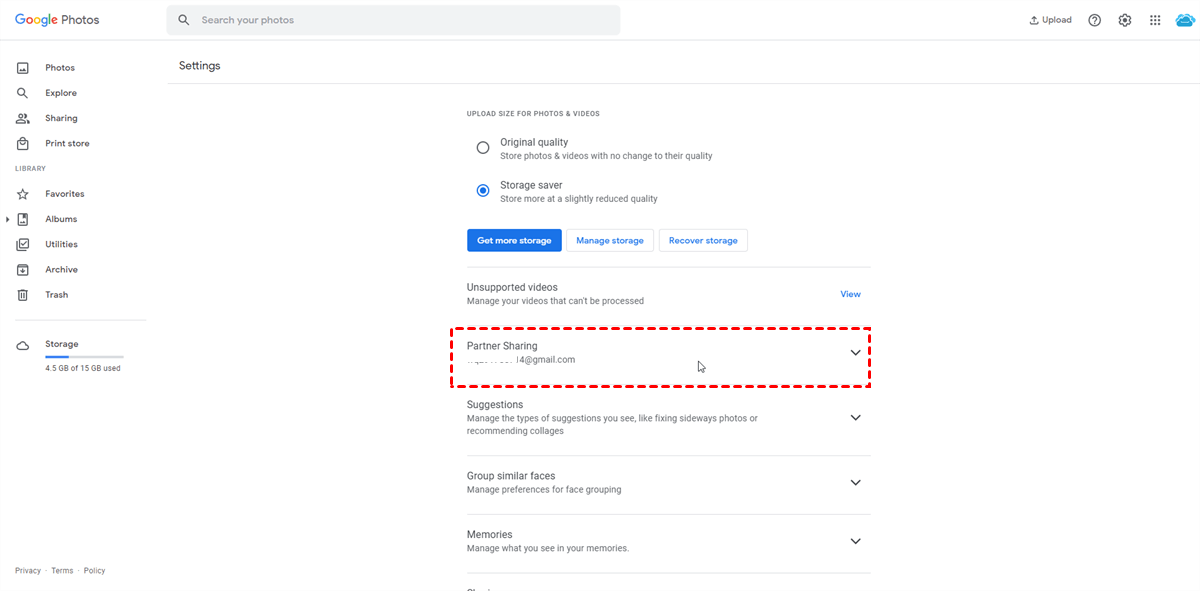1200x591 pixels.
Task: Go to Photos in the sidebar
Action: click(x=60, y=68)
